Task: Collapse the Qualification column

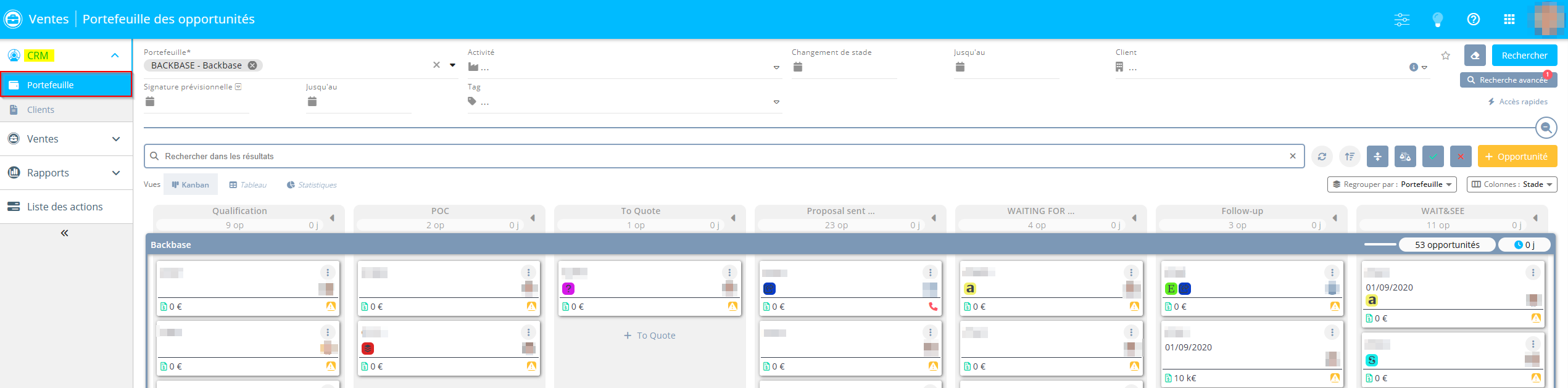Action: tap(332, 218)
